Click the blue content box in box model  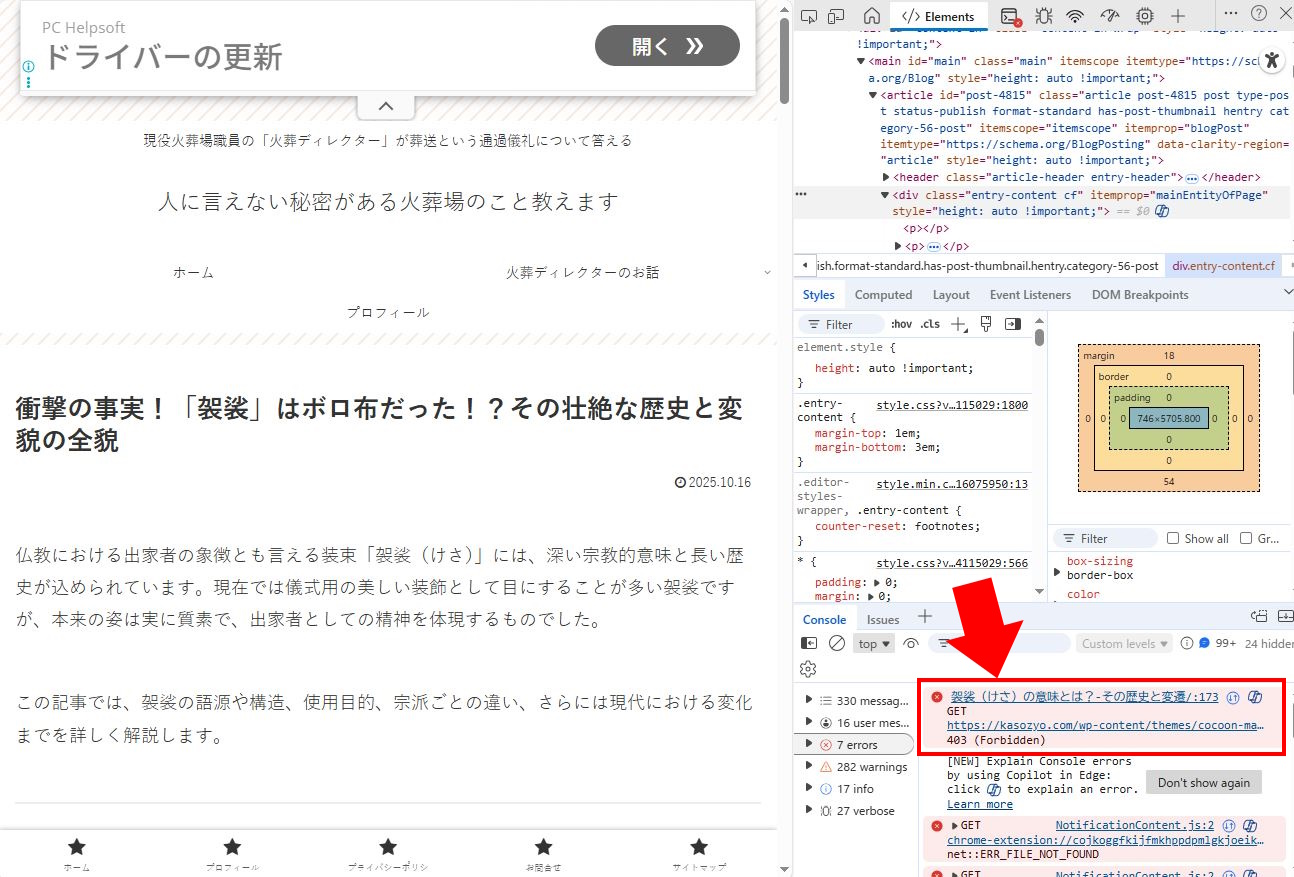pos(1168,418)
